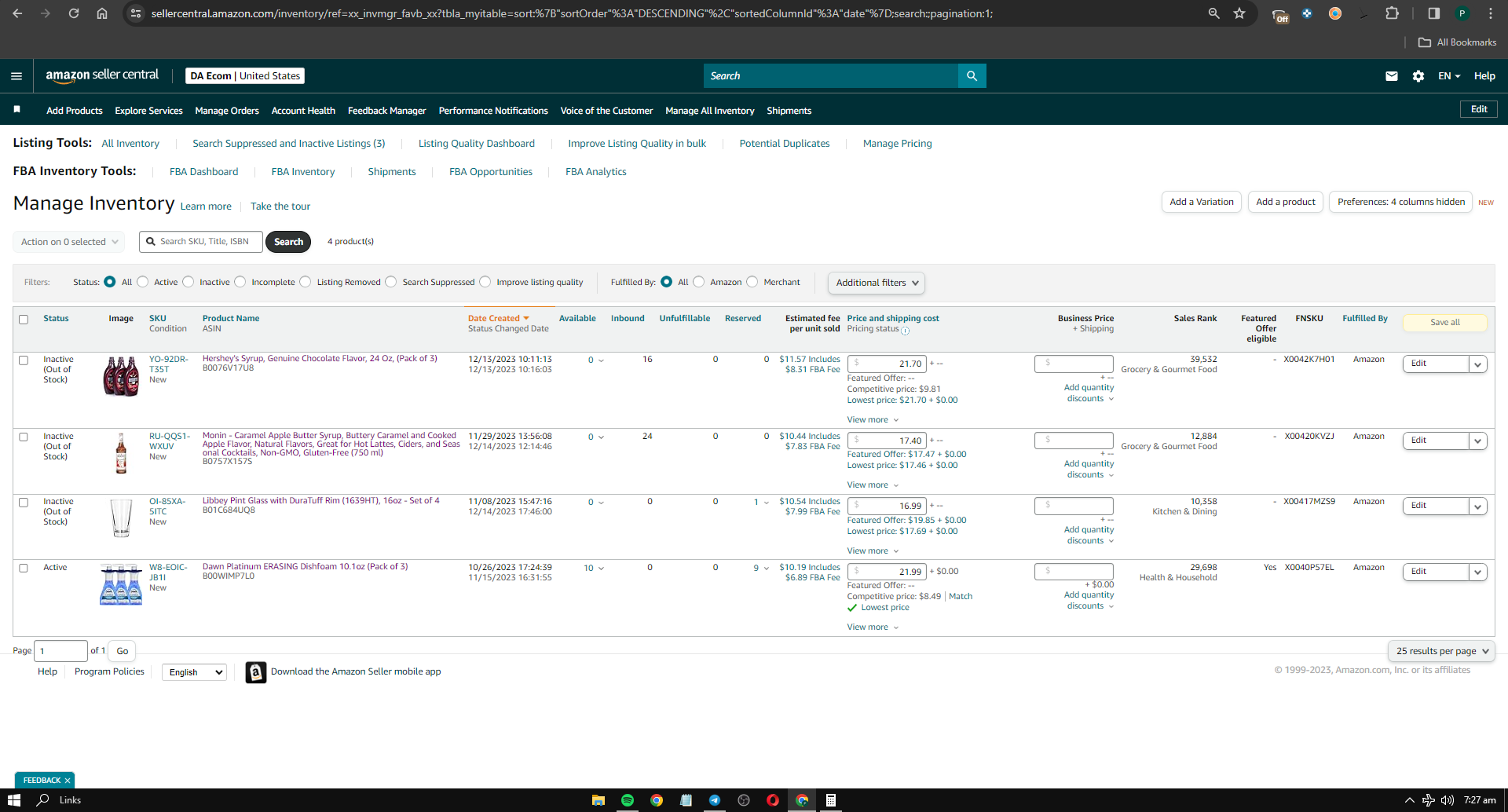Sort by the Date Created column header

click(x=498, y=319)
